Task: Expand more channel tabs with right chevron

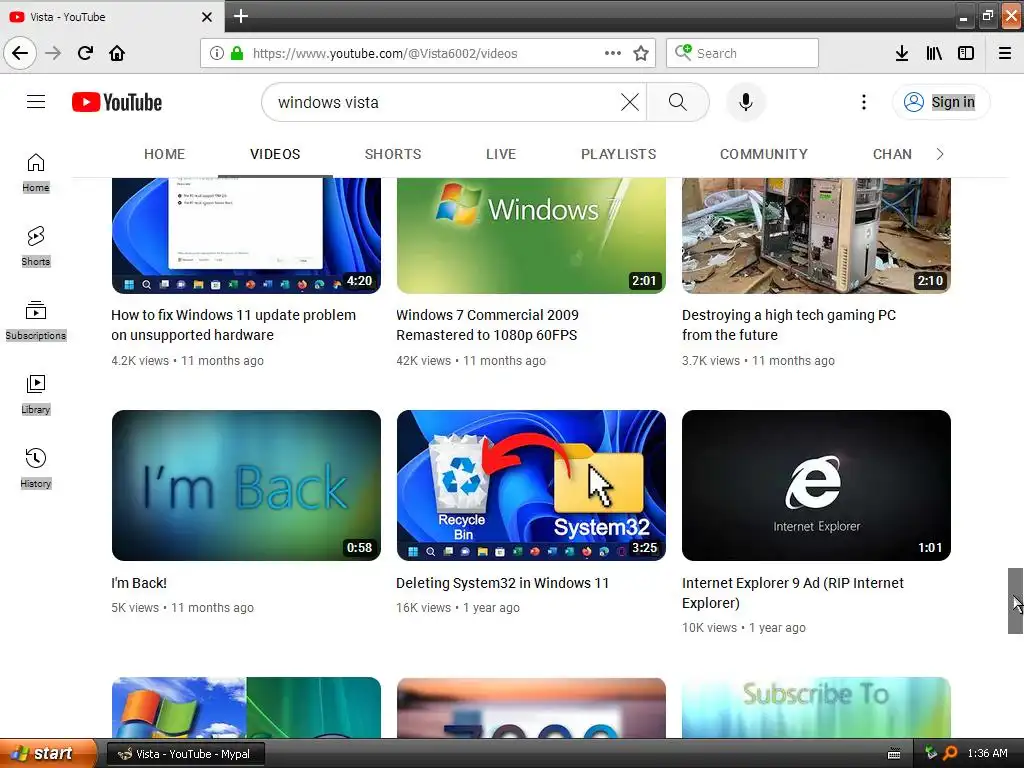Action: (x=940, y=154)
